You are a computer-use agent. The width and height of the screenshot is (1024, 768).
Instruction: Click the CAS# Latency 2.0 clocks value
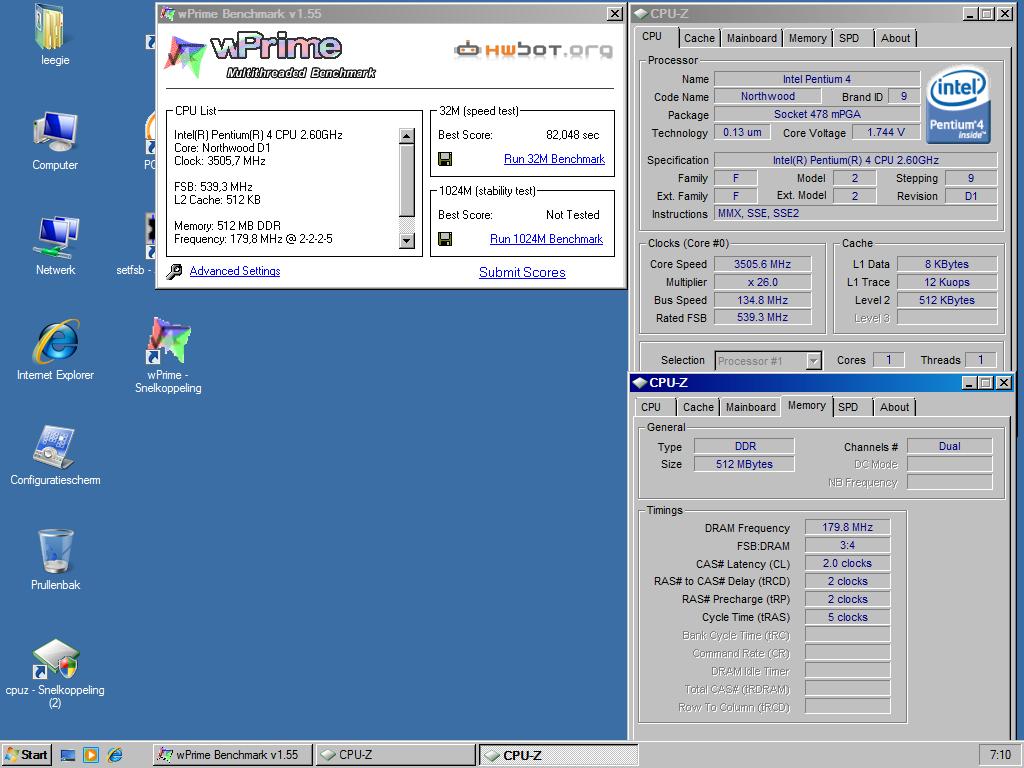tap(847, 563)
